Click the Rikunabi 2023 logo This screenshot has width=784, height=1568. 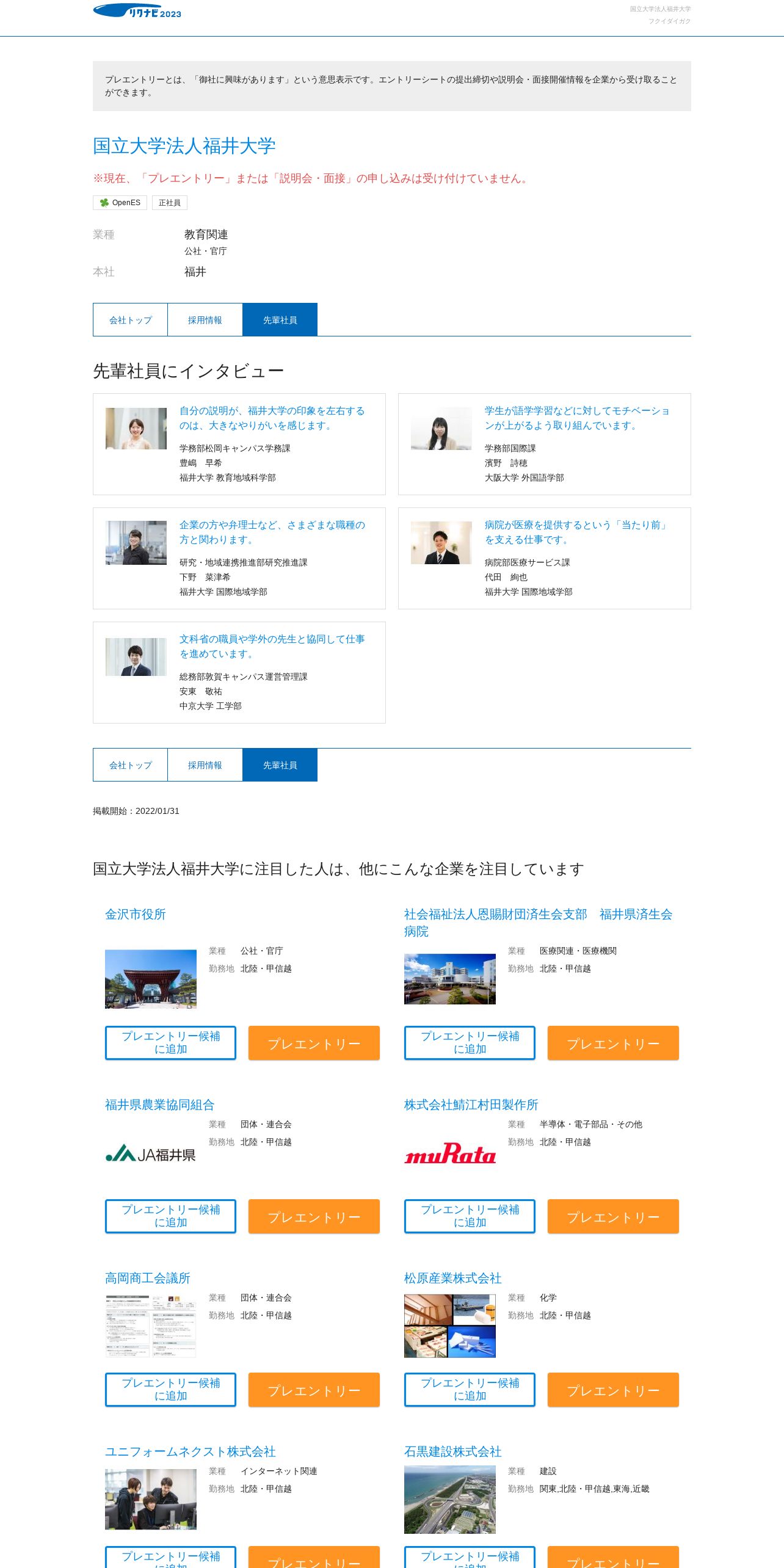[x=137, y=11]
